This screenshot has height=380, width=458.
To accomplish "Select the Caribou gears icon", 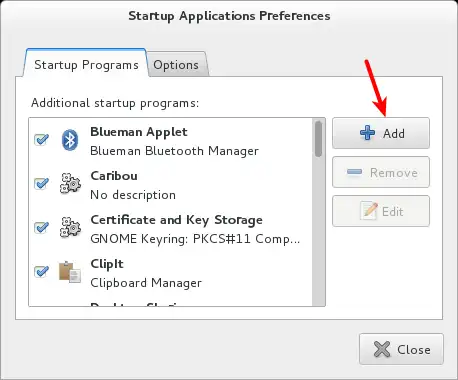I will pos(70,183).
